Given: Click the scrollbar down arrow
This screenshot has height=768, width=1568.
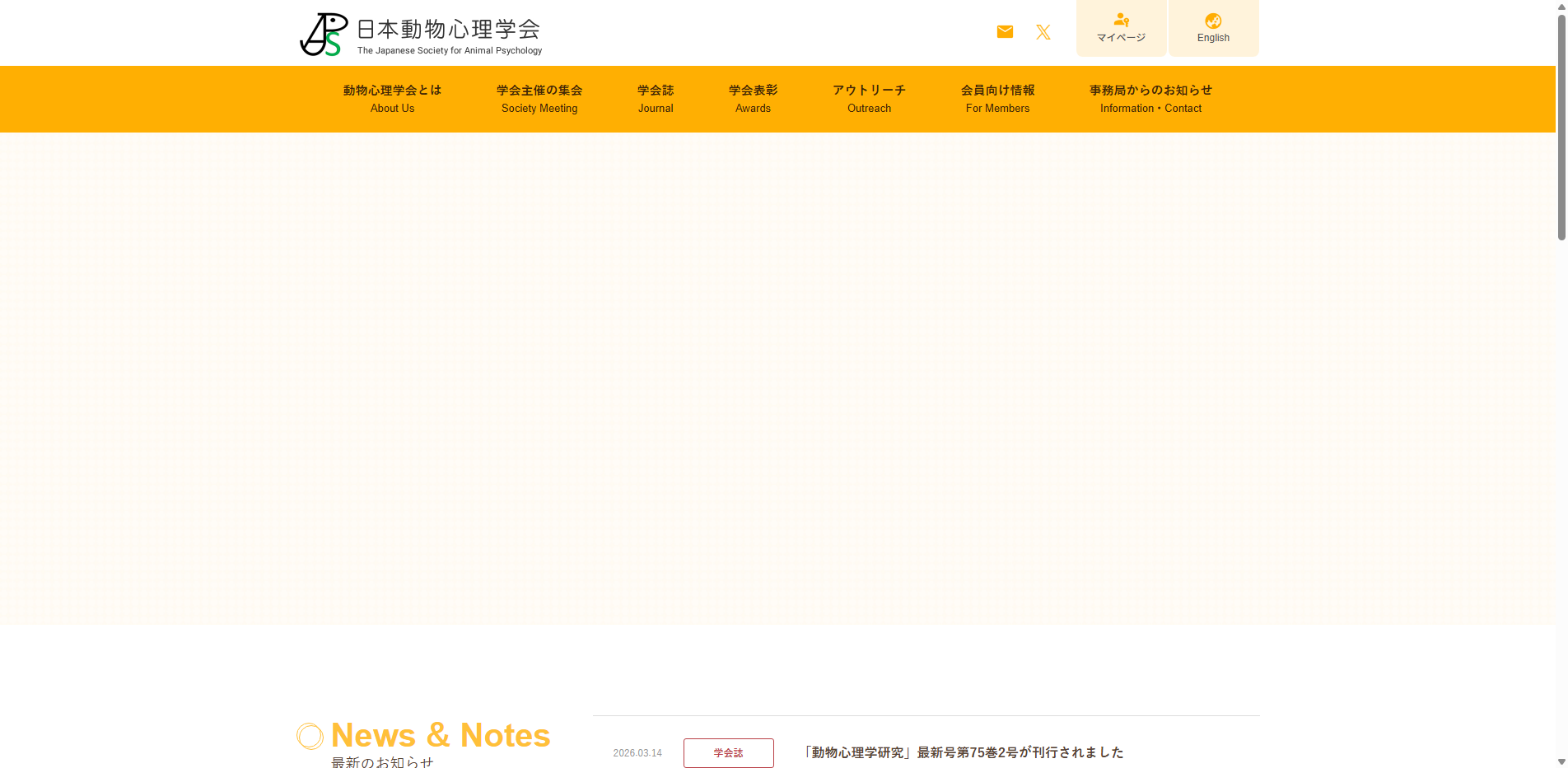Looking at the screenshot, I should 1561,761.
